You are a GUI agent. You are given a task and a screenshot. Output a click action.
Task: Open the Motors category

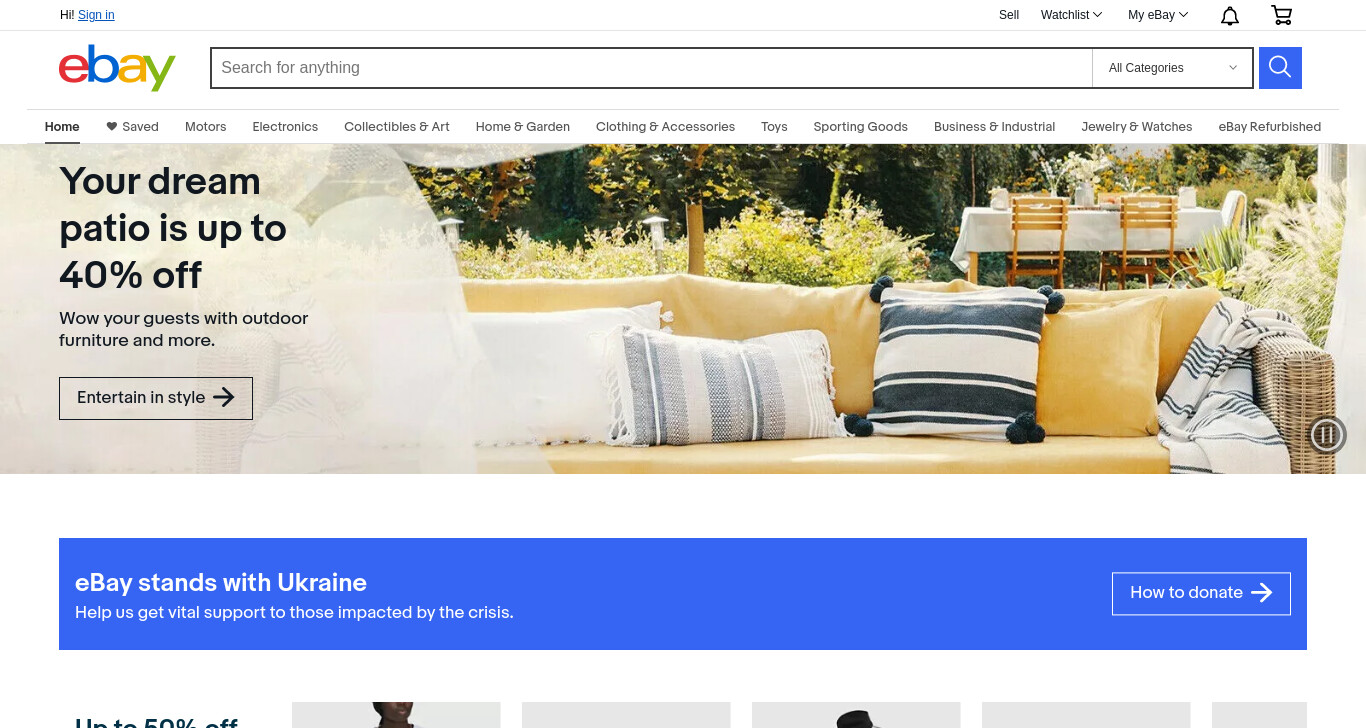coord(206,127)
